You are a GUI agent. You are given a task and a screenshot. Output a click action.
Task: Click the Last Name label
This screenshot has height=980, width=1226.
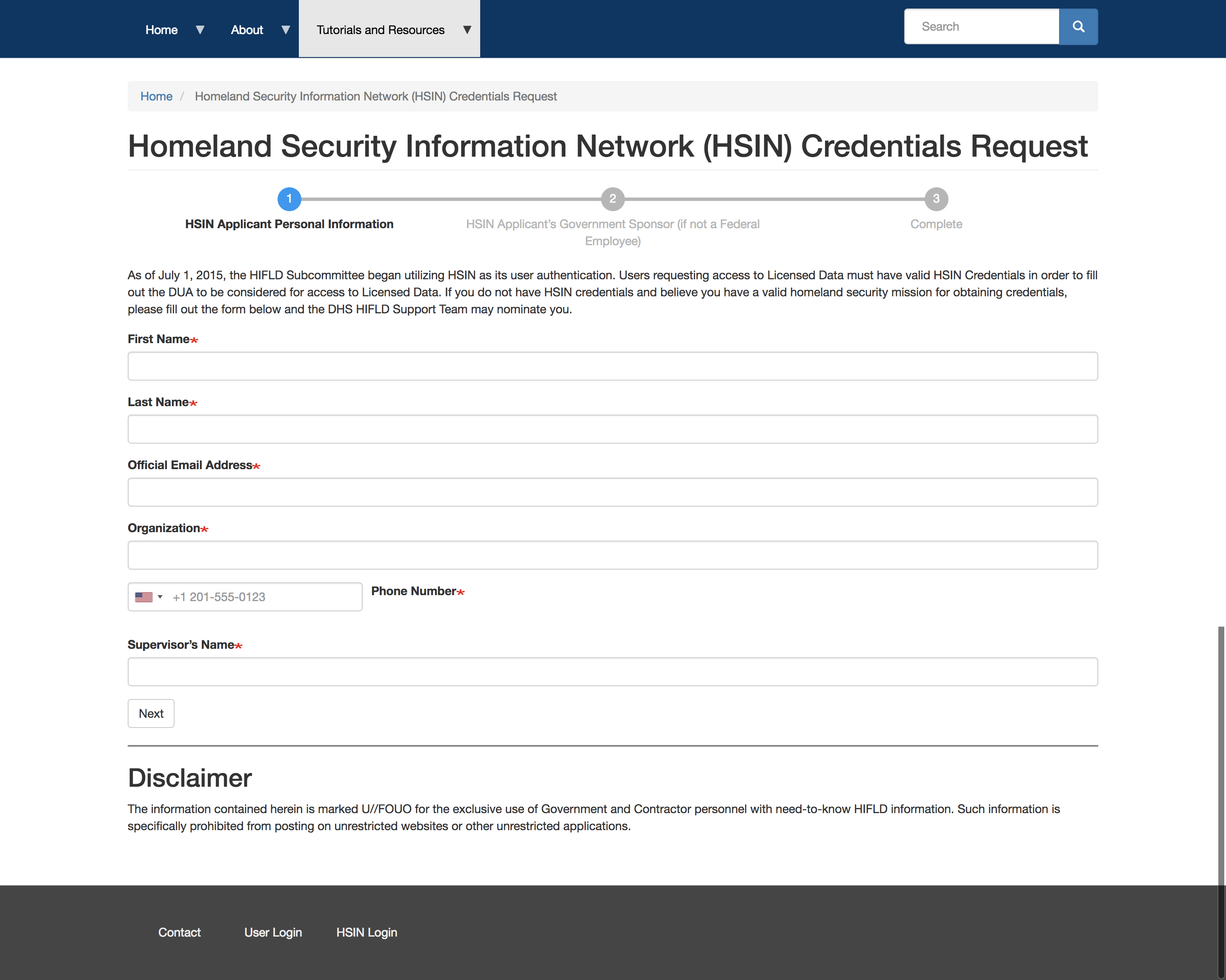tap(162, 402)
